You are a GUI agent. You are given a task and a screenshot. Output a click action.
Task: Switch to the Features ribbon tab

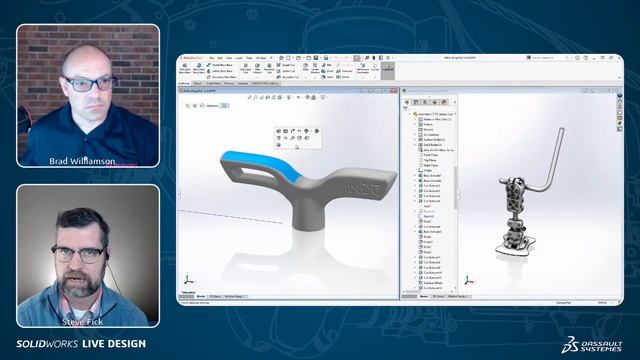[184, 83]
